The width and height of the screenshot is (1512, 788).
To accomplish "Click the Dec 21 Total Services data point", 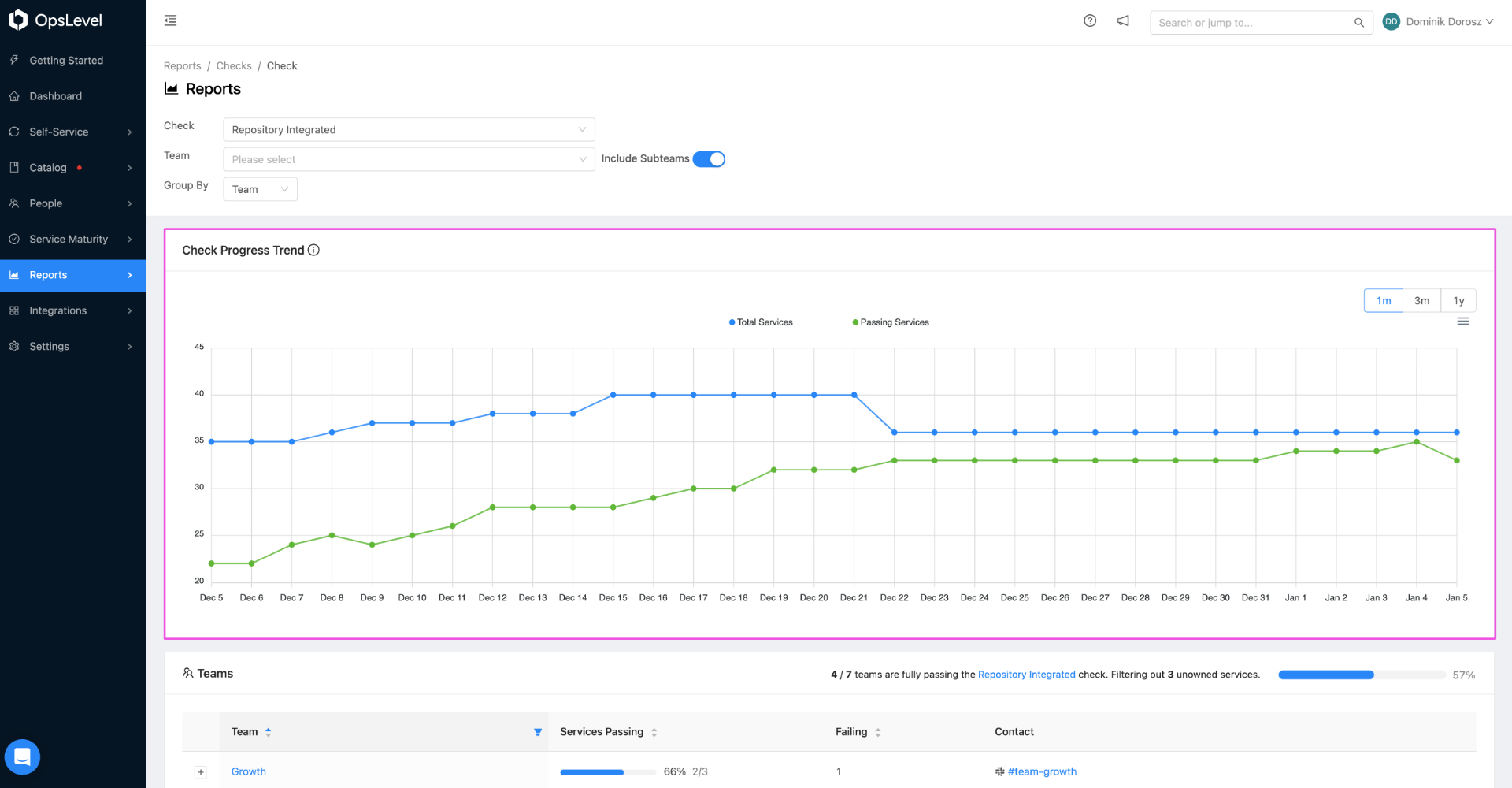I will pos(854,395).
